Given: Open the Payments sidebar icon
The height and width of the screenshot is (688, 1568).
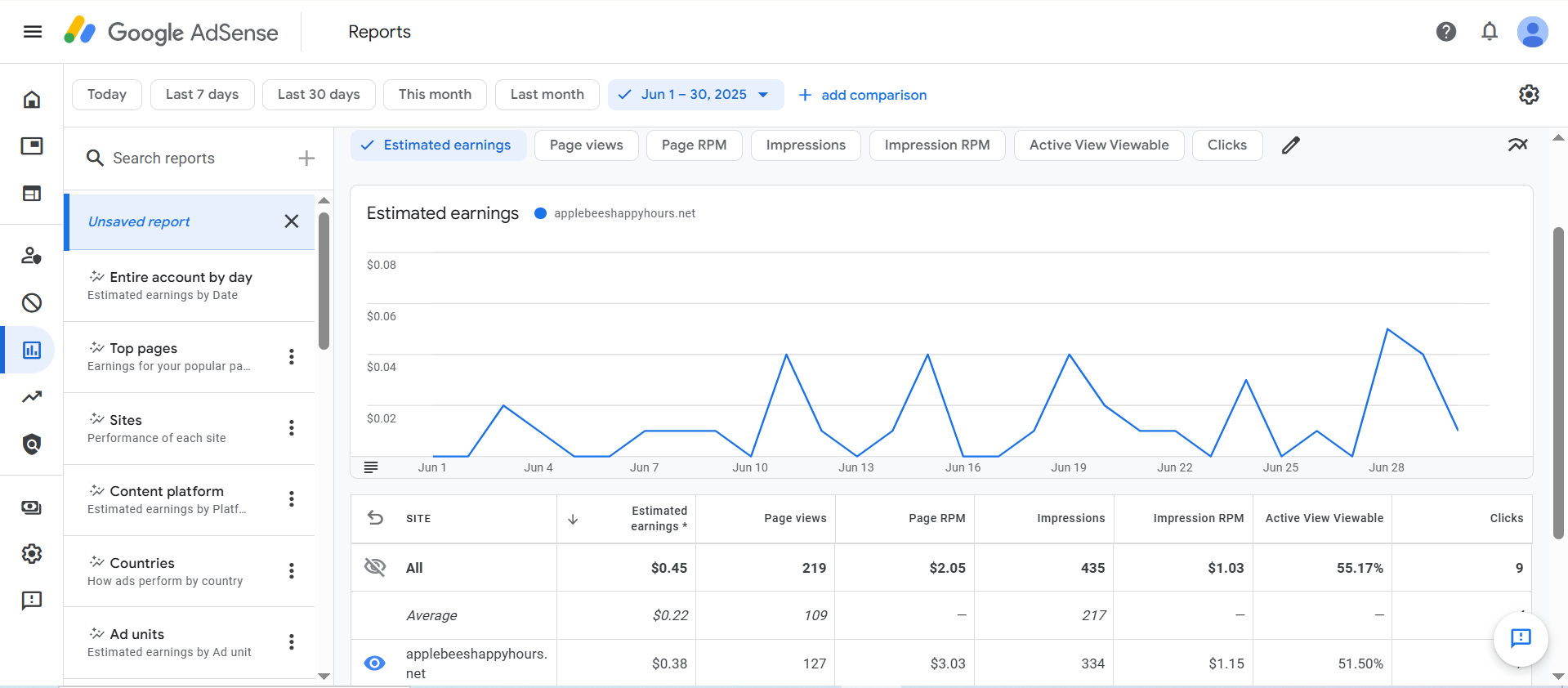Looking at the screenshot, I should click(x=32, y=507).
